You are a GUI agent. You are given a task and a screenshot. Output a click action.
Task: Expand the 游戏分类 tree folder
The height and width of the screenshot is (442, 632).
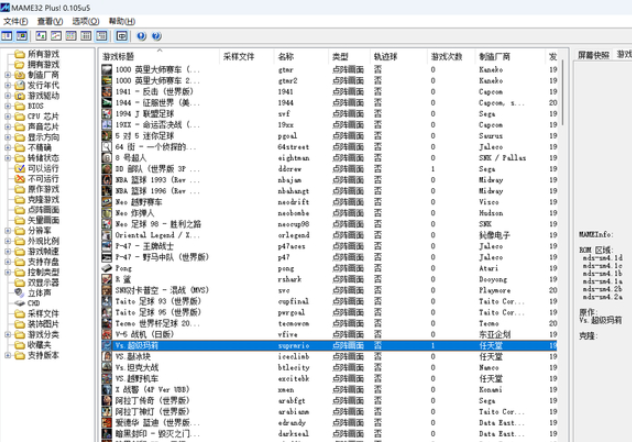click(x=8, y=335)
